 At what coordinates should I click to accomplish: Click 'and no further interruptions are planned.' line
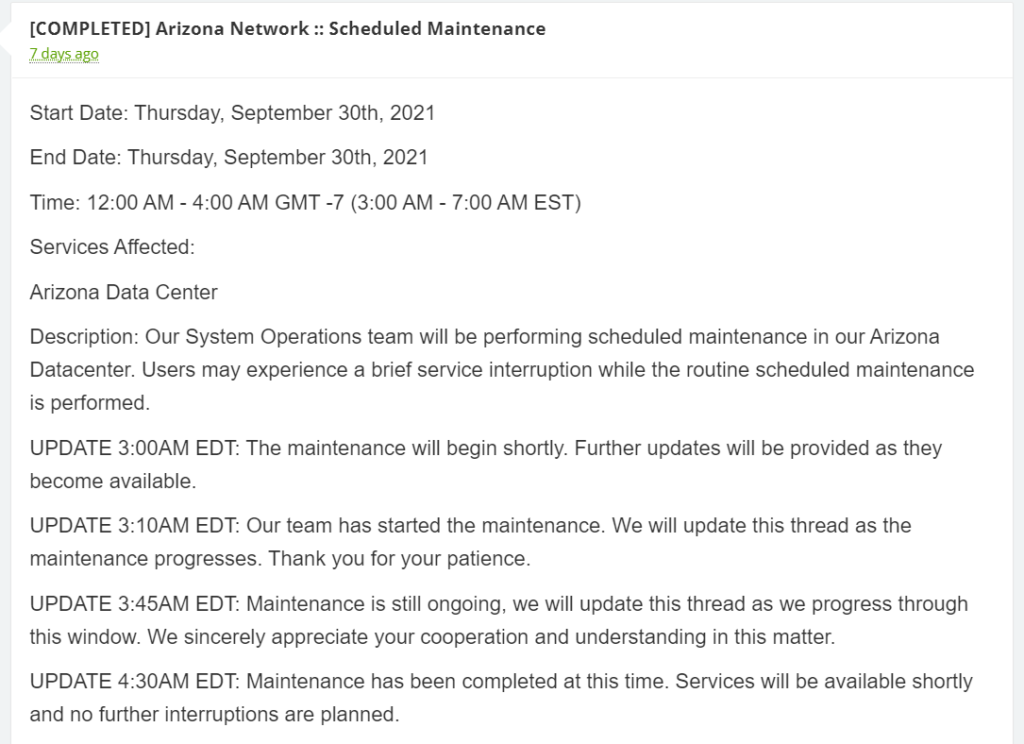tap(214, 715)
